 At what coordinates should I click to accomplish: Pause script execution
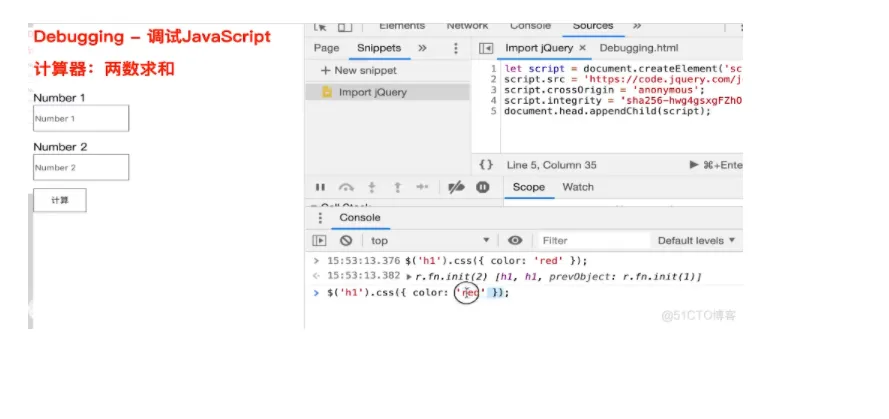click(x=320, y=187)
